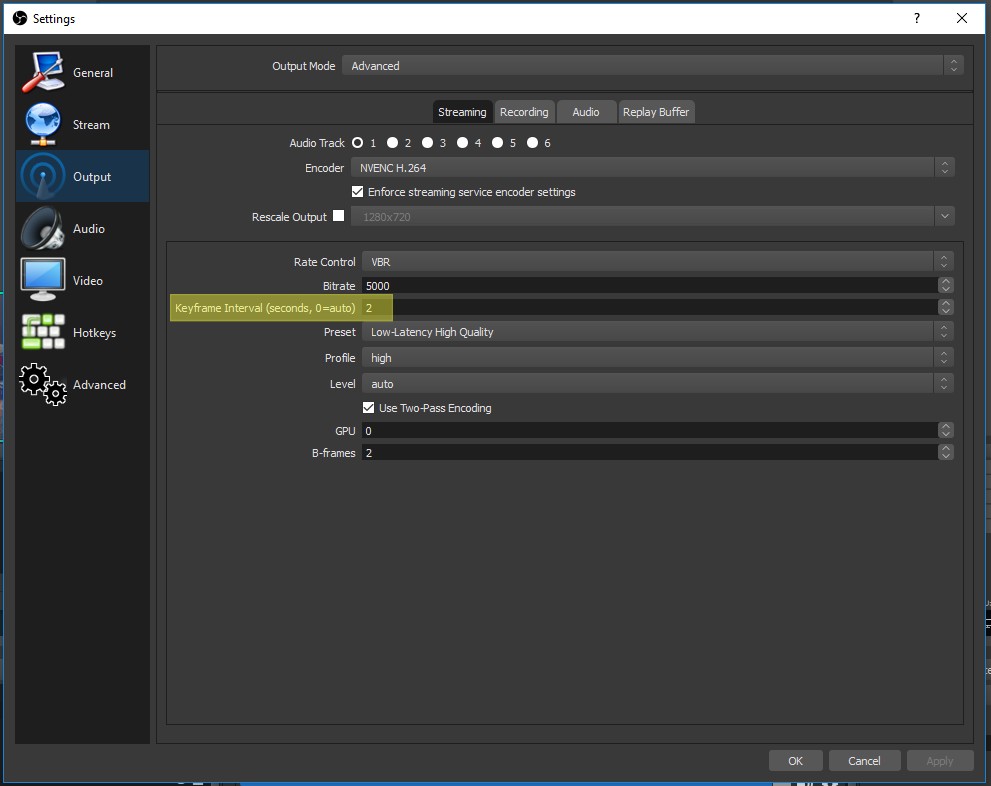Click the Output antenna icon
The width and height of the screenshot is (991, 786).
(43, 176)
